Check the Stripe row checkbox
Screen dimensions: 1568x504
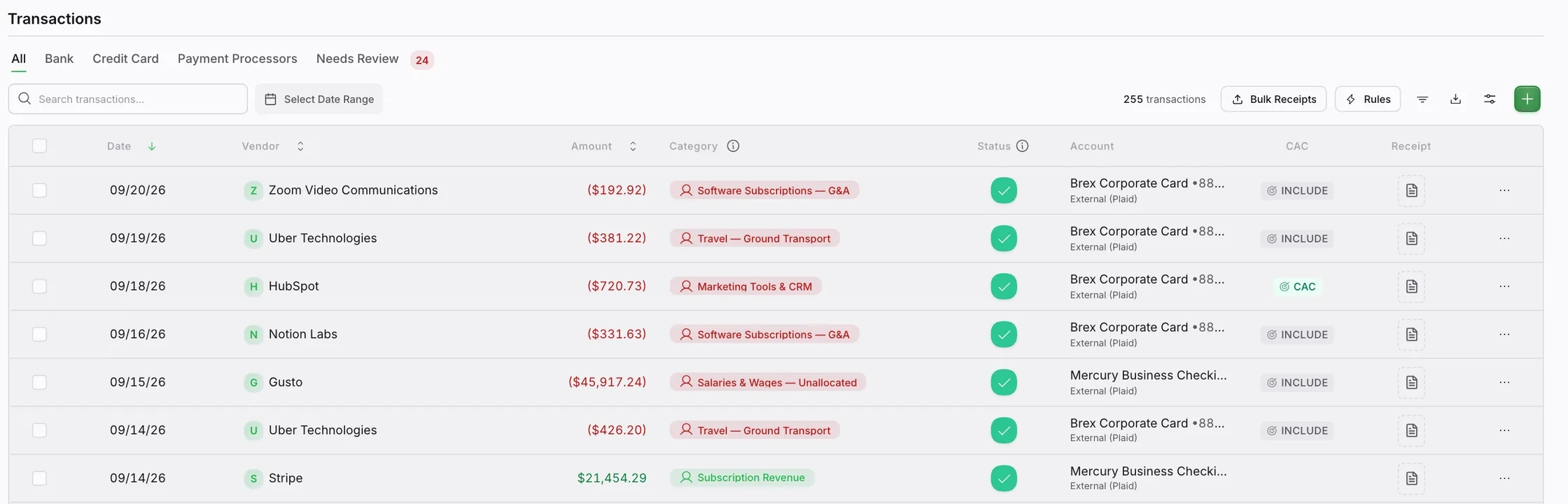click(39, 478)
